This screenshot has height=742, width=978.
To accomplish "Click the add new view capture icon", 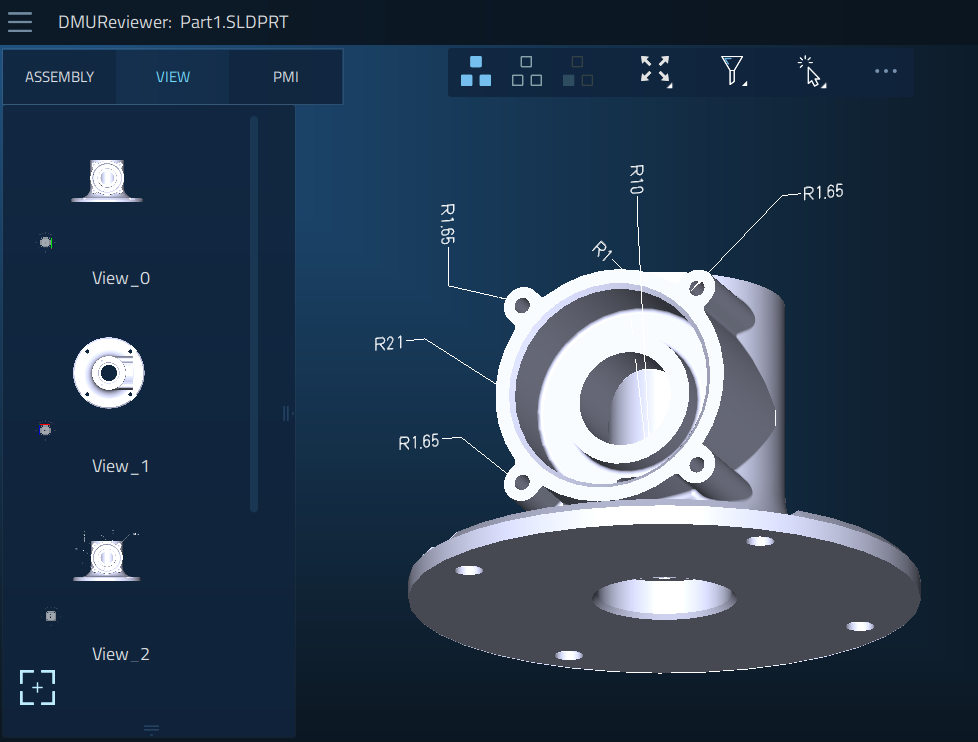I will click(x=37, y=687).
